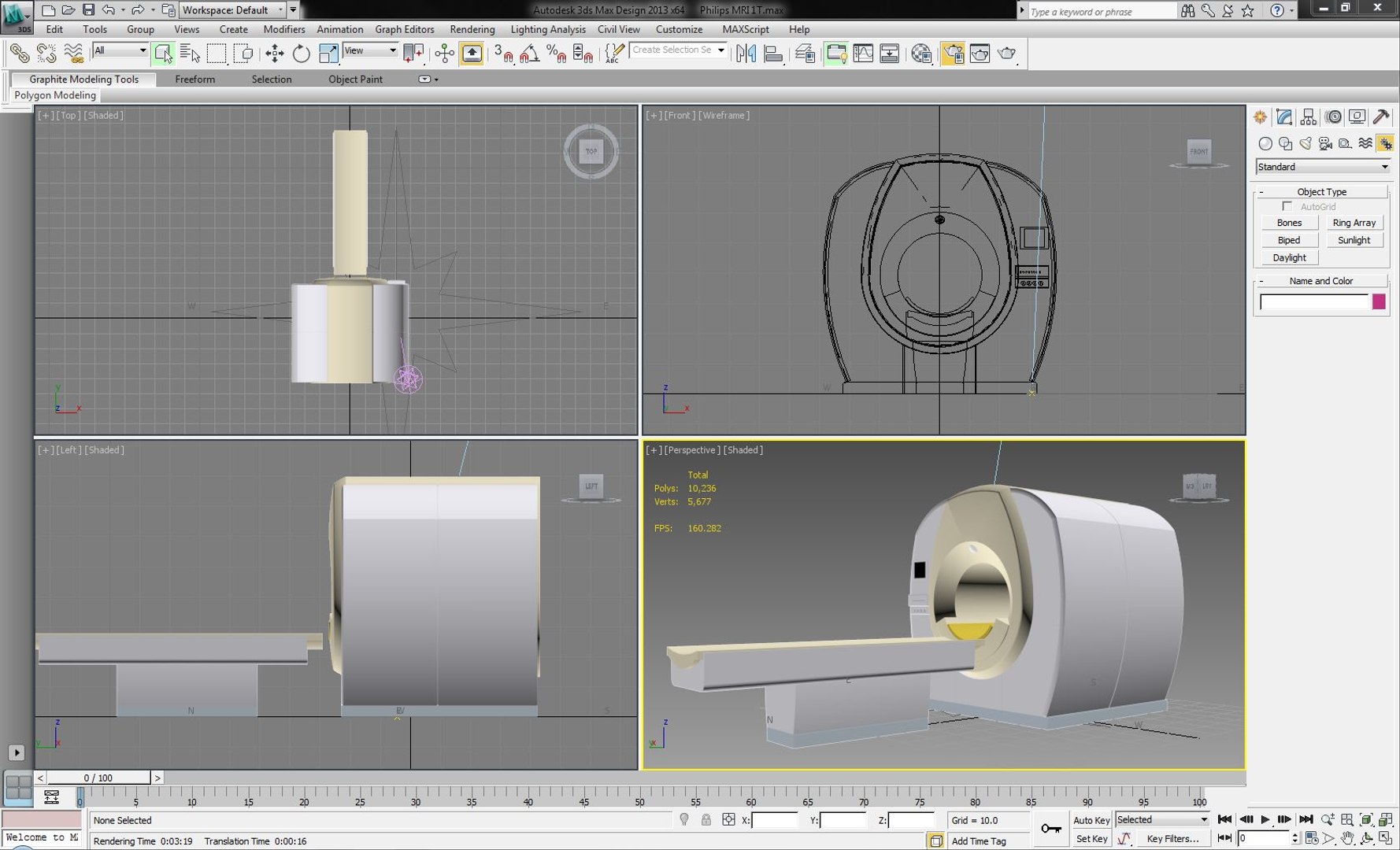The width and height of the screenshot is (1400, 850).
Task: Click the magenta object color swatch
Action: coord(1379,301)
